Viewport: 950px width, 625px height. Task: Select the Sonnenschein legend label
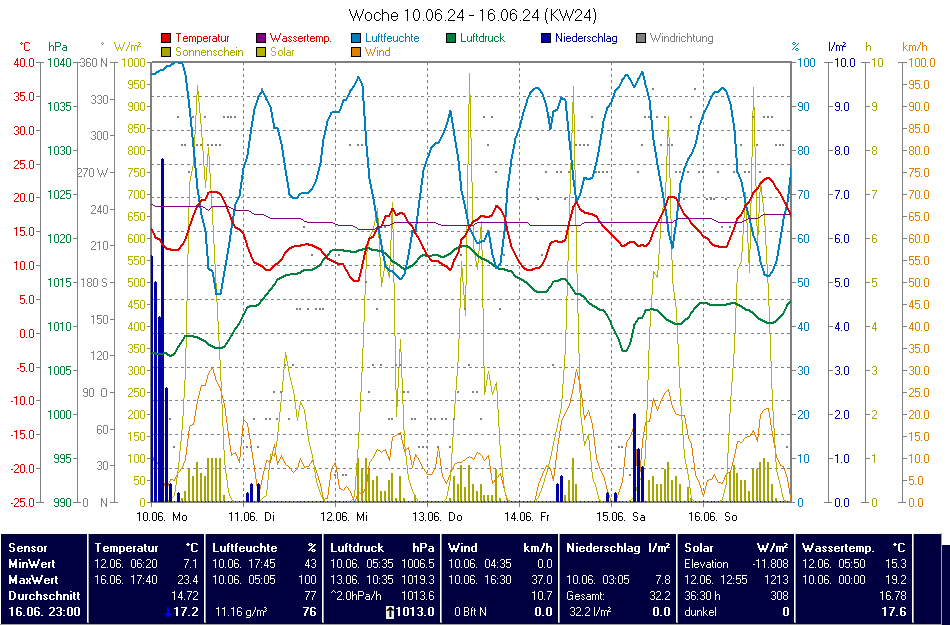(209, 53)
